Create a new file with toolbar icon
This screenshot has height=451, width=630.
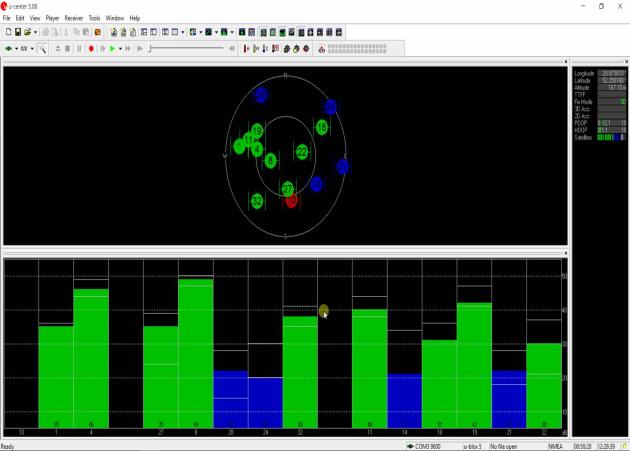tap(8, 32)
